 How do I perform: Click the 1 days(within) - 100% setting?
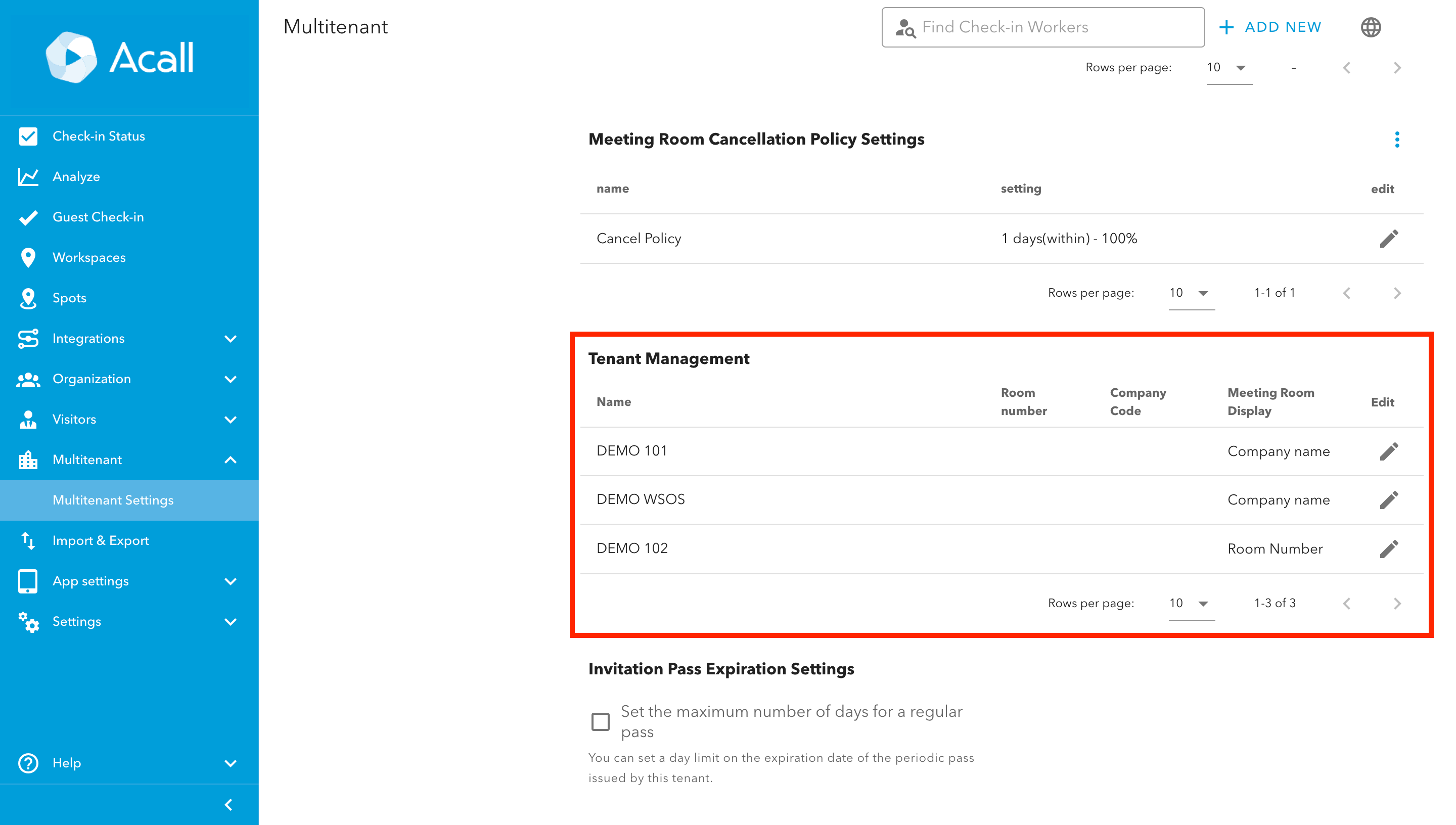click(1068, 239)
